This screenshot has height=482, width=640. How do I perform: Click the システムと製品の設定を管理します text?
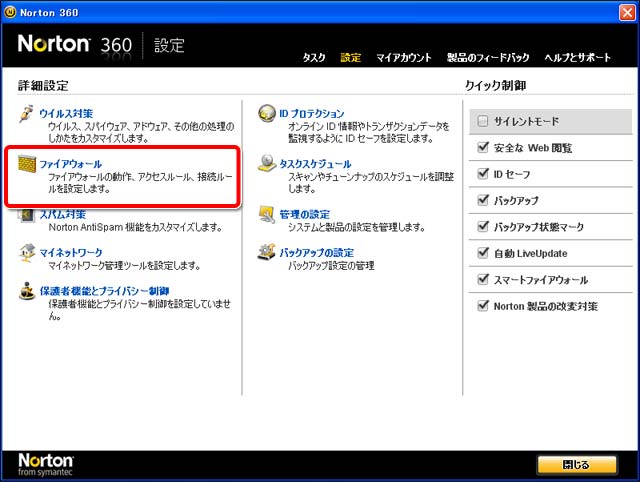pos(356,227)
